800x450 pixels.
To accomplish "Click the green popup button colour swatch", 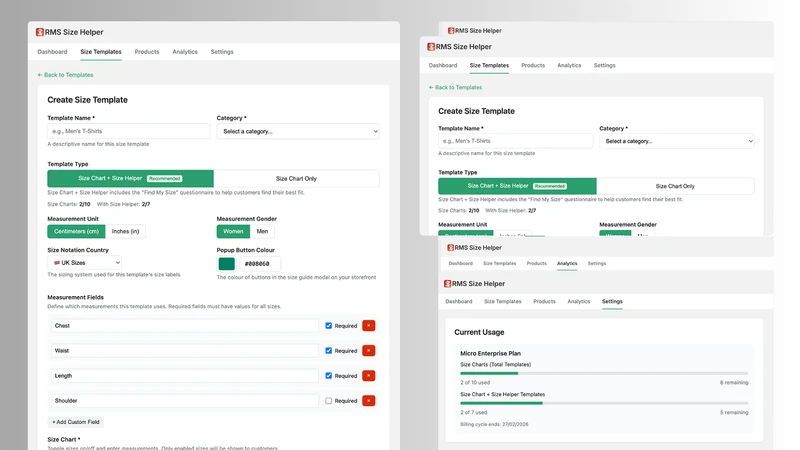I will click(x=227, y=263).
